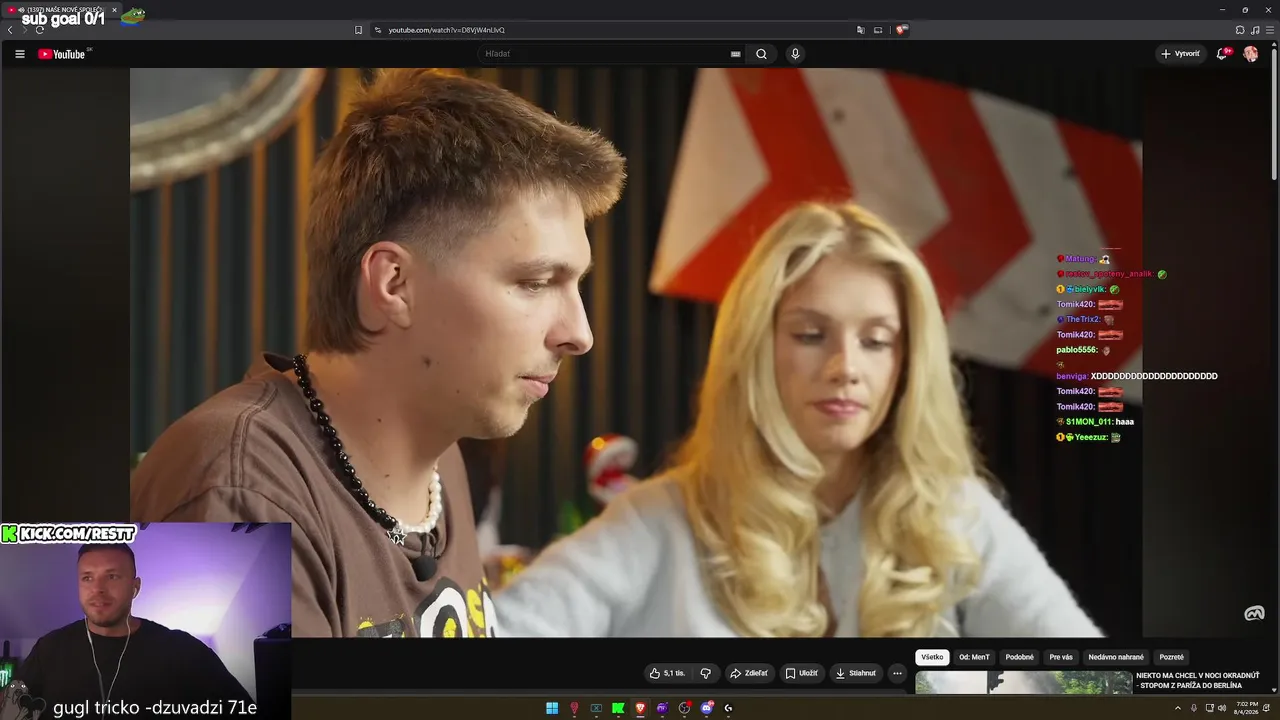Click chat message from S1MON_011

1095,422
